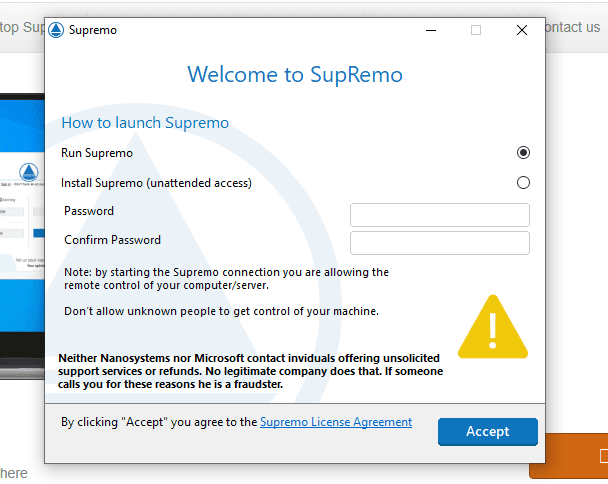This screenshot has width=608, height=484.
Task: Click the Install Supremo (unattended access) label
Action: tap(156, 183)
